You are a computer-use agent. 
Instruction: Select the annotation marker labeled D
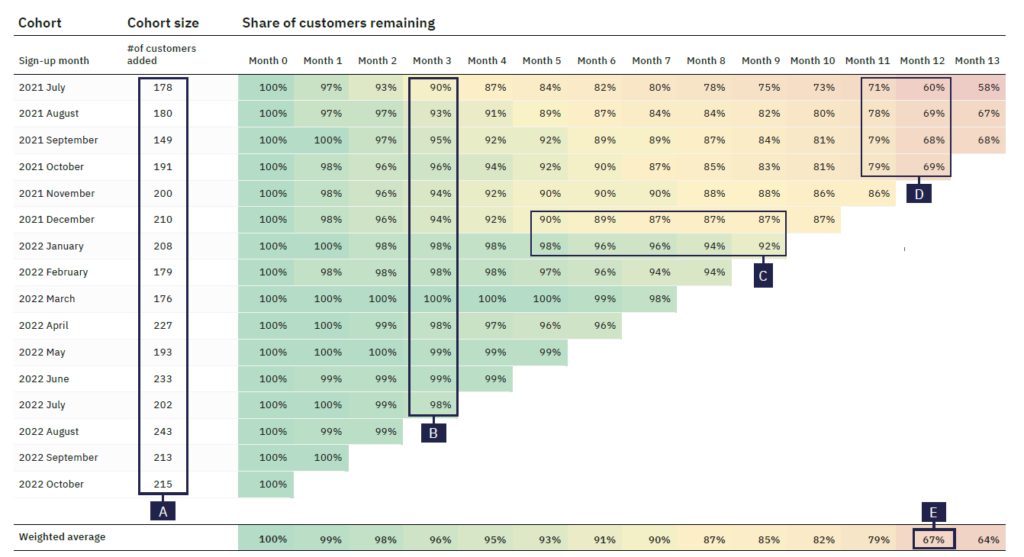point(919,193)
